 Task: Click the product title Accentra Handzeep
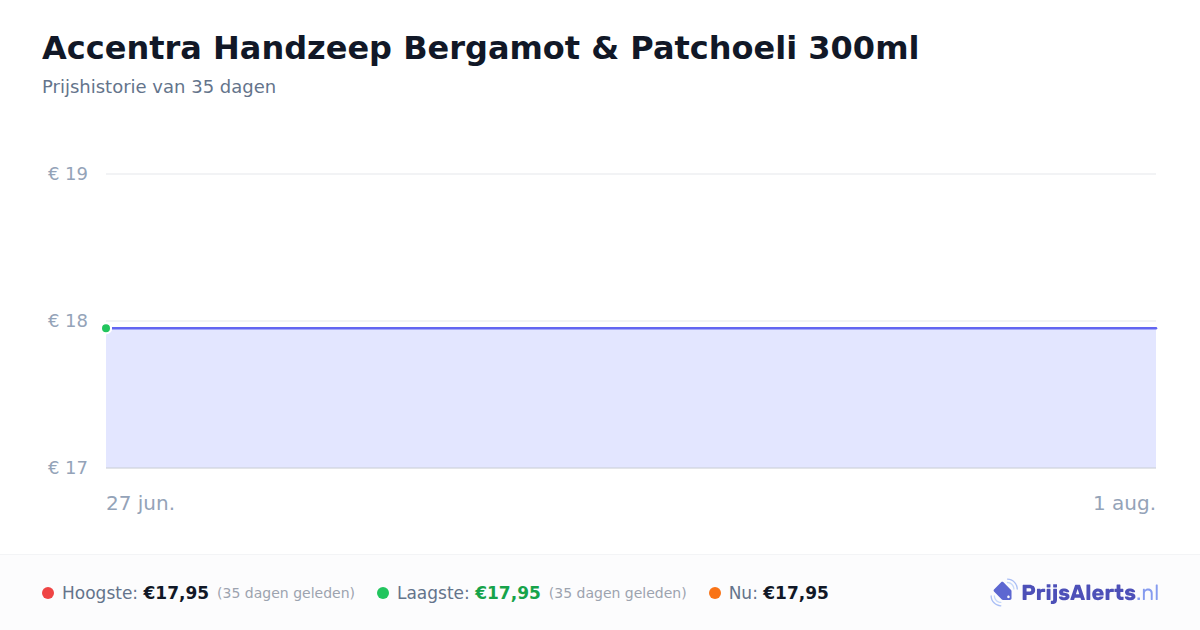coord(480,48)
